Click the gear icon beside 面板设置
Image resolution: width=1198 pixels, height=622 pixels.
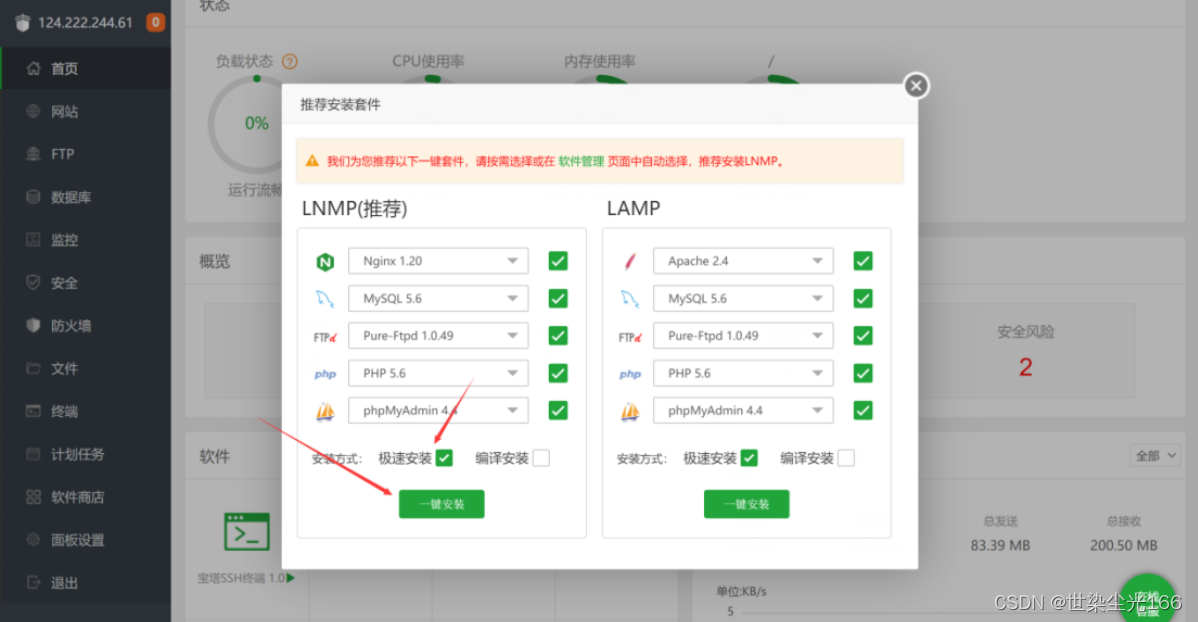pos(33,539)
